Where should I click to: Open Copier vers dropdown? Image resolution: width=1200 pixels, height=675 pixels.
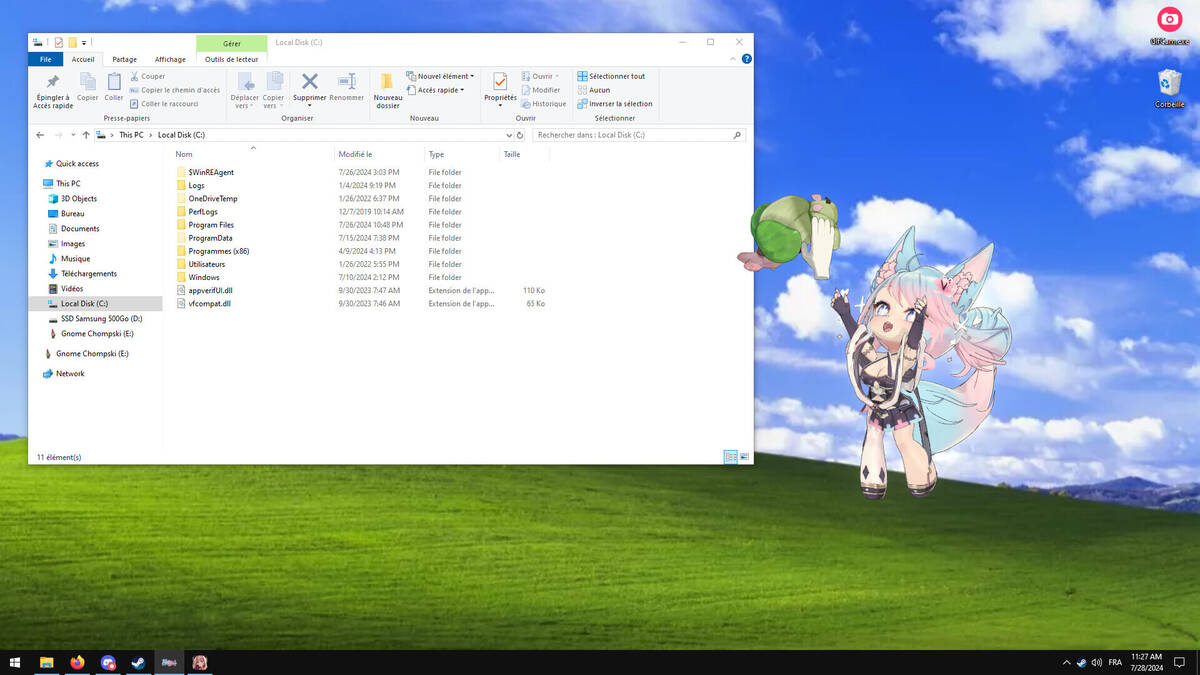click(273, 90)
